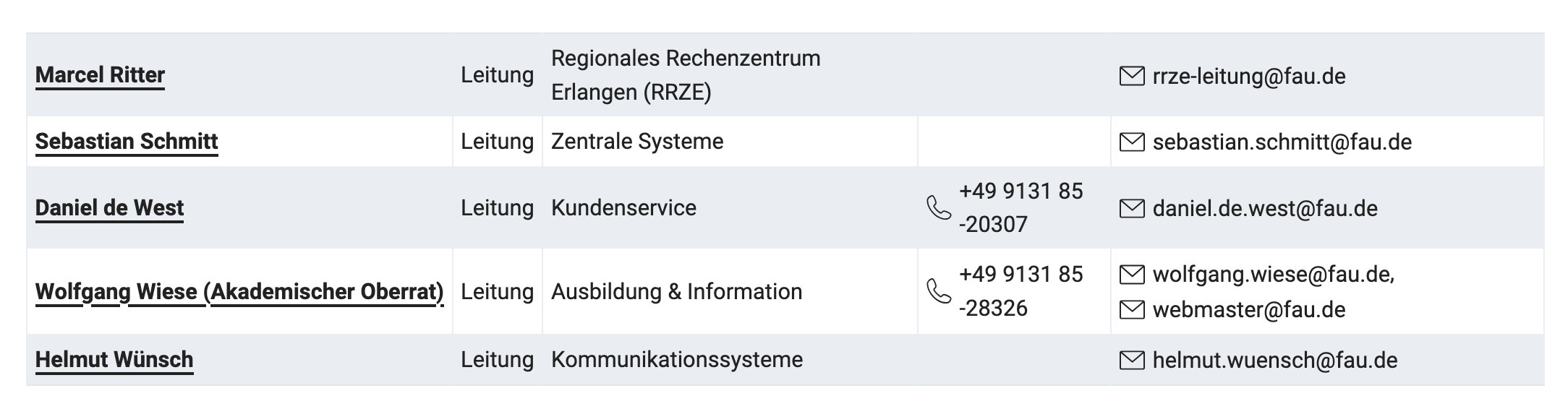Viewport: 1568px width, 409px height.
Task: Open Marcel Ritter's profile link
Action: pos(100,75)
